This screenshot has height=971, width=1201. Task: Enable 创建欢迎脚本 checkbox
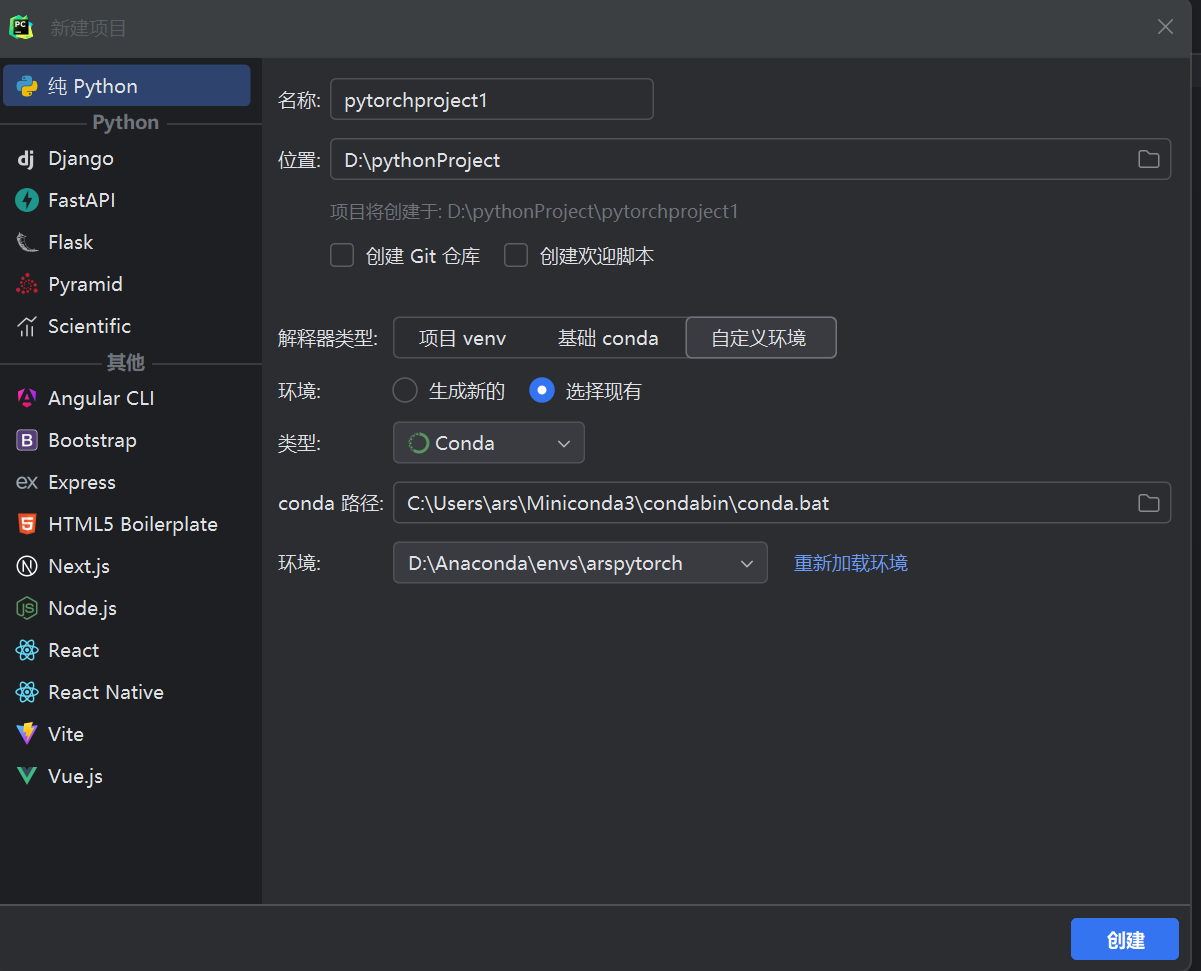516,256
